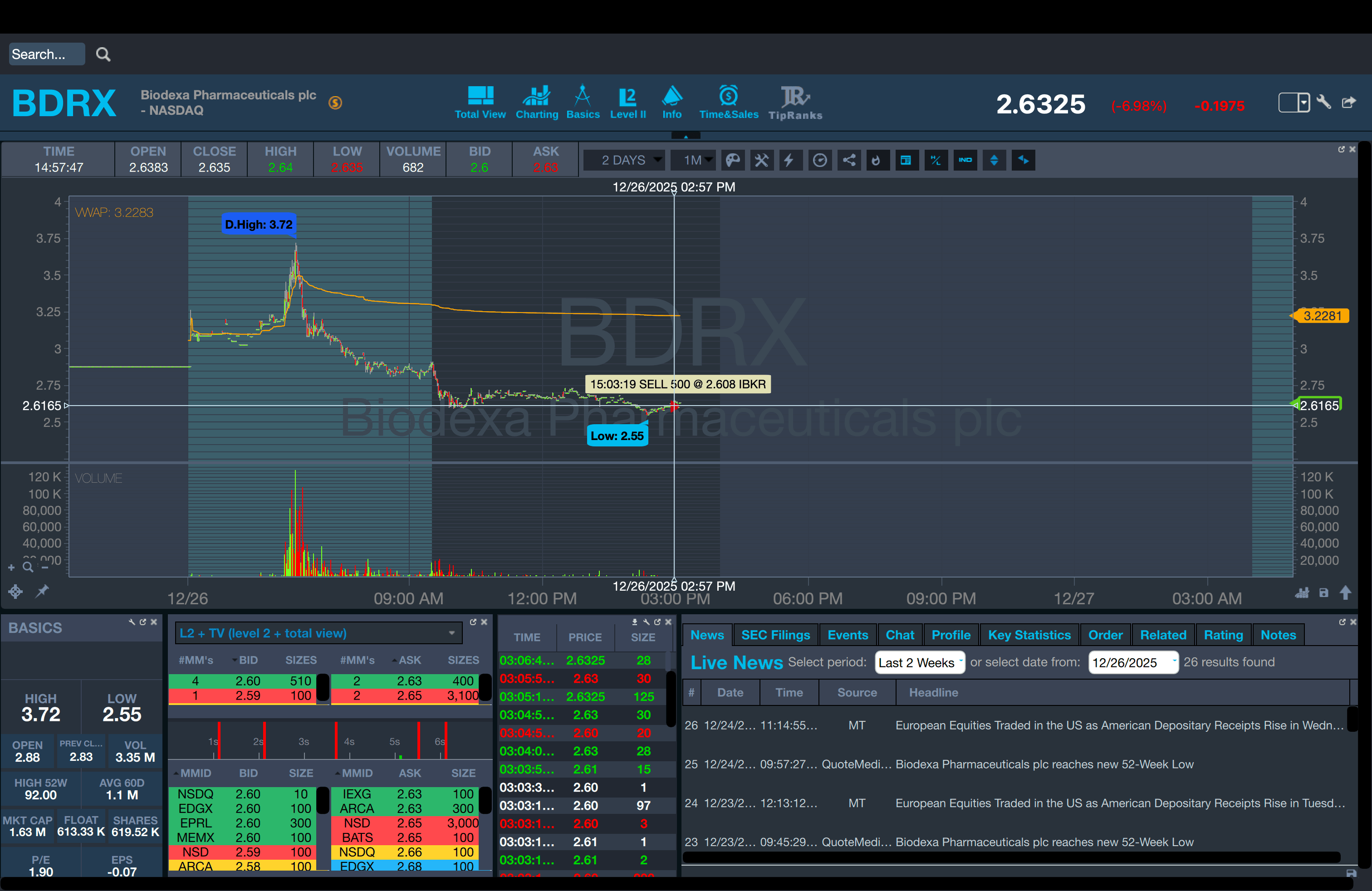The image size is (1372, 891).
Task: Toggle the flame heat display button
Action: tap(876, 160)
